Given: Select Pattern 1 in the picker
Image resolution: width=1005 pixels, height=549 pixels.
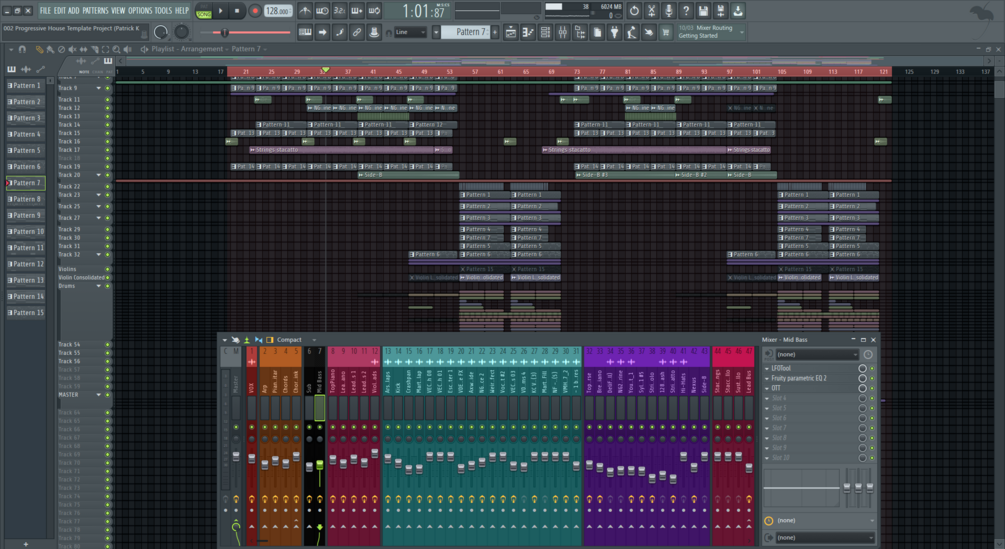Looking at the screenshot, I should pyautogui.click(x=26, y=85).
